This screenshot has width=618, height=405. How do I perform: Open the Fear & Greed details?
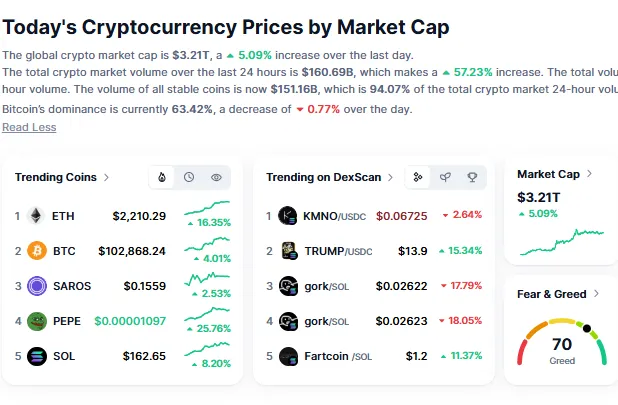point(596,294)
